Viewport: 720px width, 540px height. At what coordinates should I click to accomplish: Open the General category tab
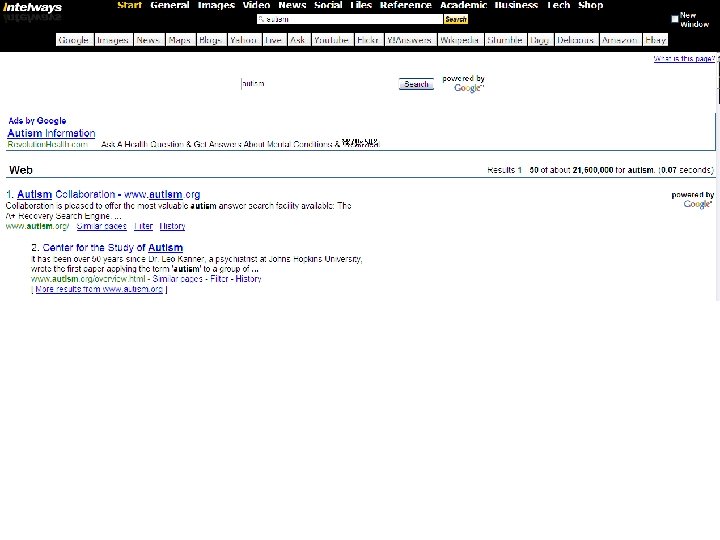click(169, 5)
